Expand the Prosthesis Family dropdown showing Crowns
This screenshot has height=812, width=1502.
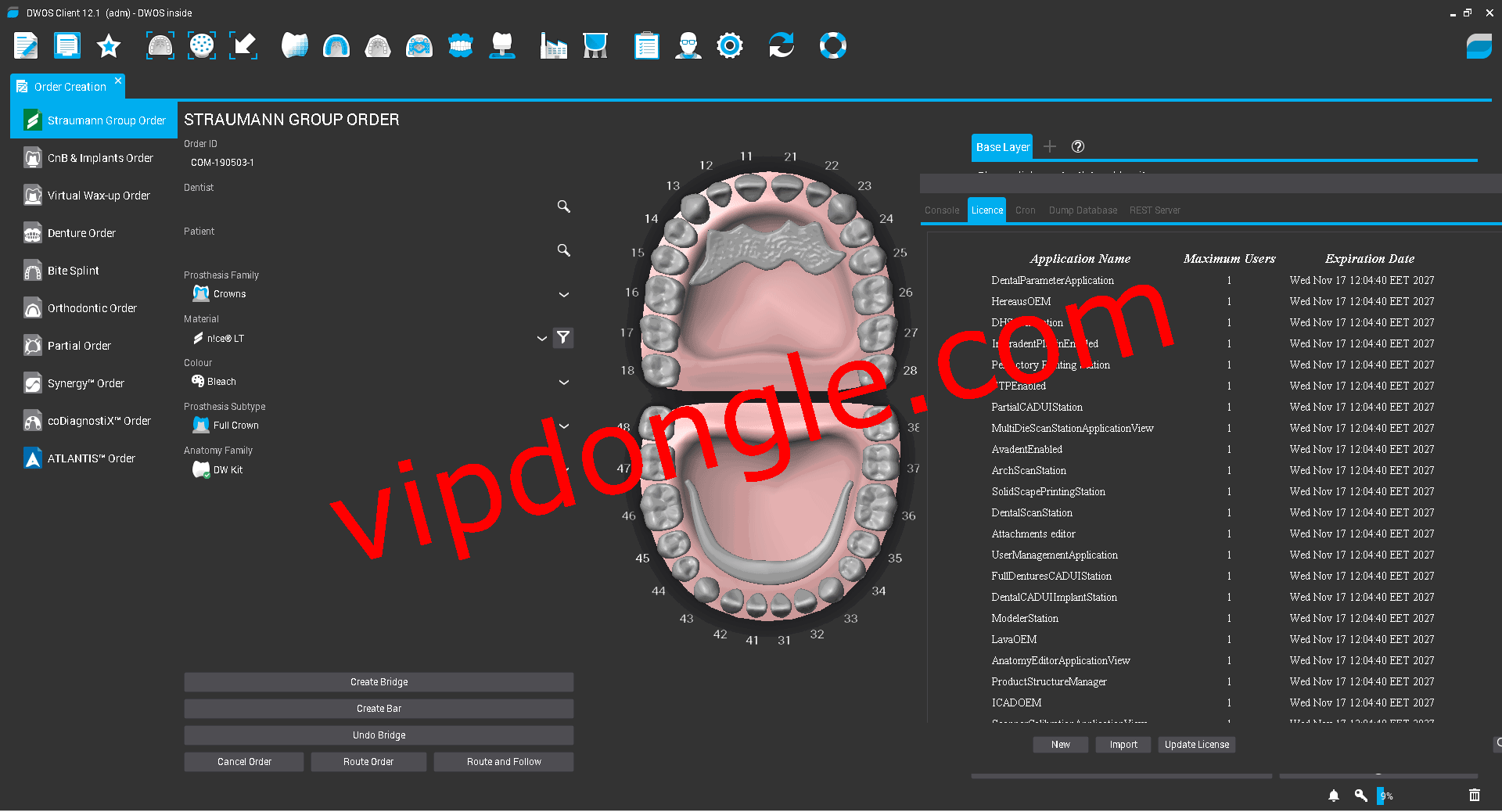click(x=563, y=294)
